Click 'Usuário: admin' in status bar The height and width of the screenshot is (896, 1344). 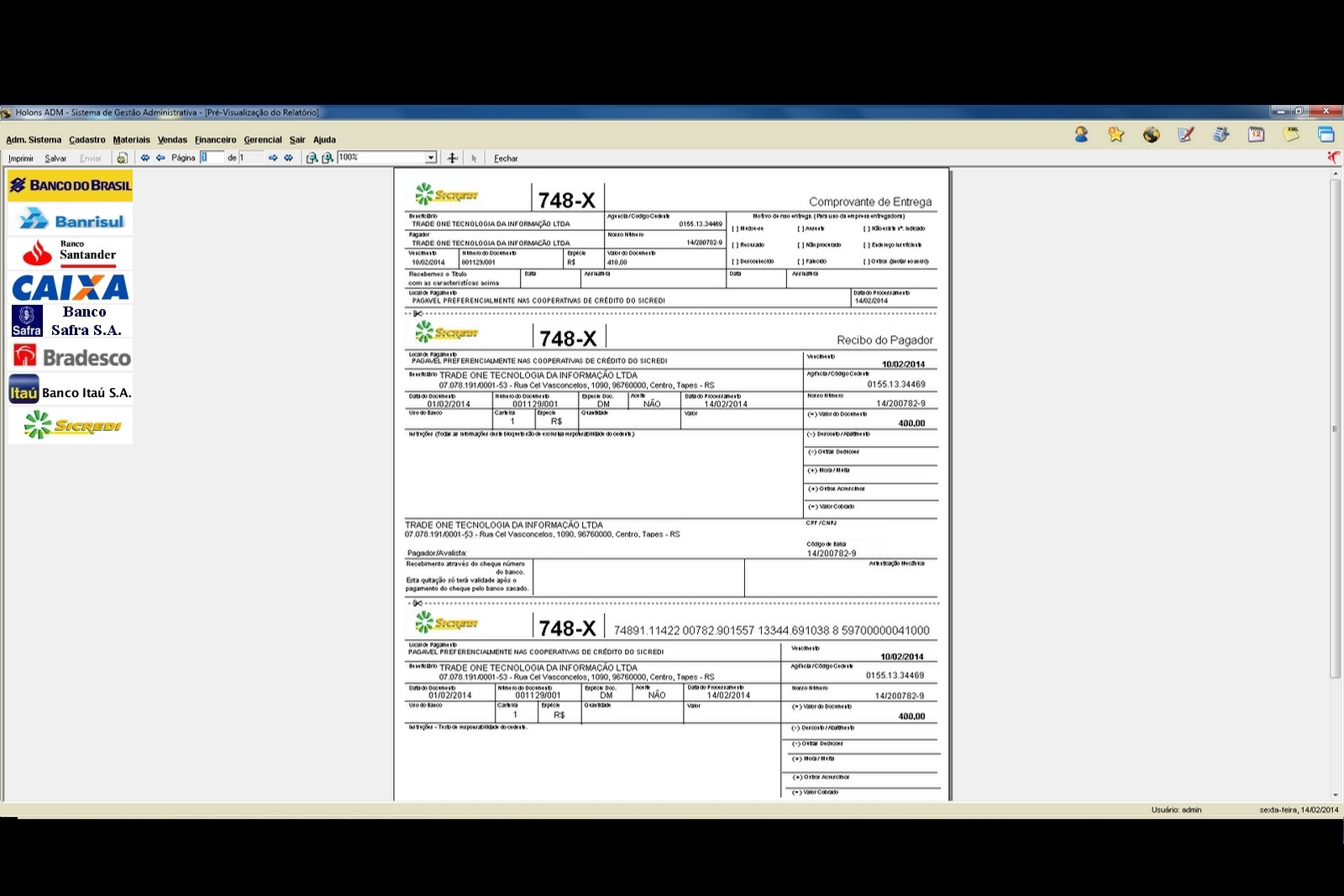tap(1176, 810)
